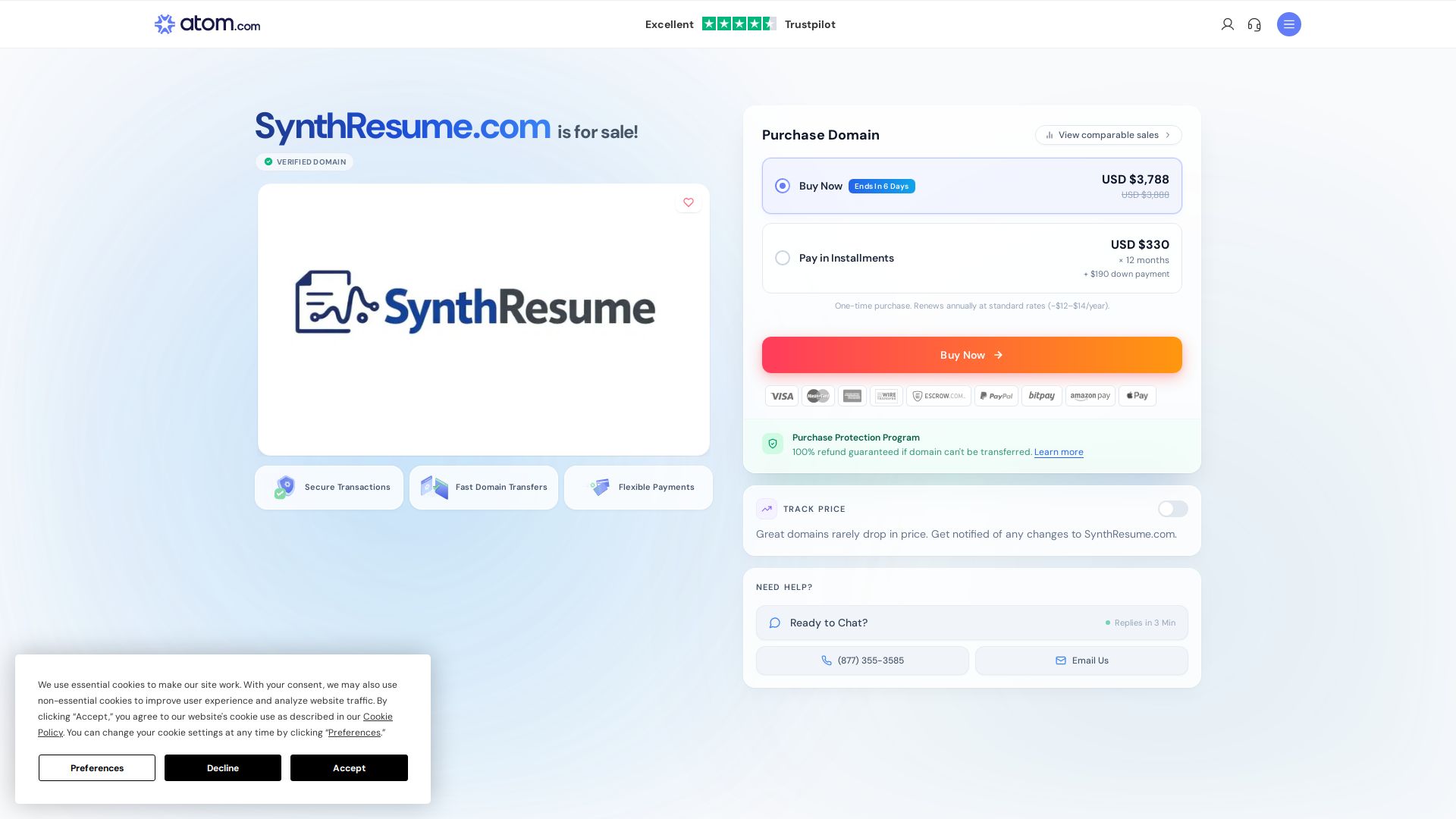This screenshot has height=819, width=1456.
Task: Click the Fast Domain Transfers card
Action: [484, 488]
